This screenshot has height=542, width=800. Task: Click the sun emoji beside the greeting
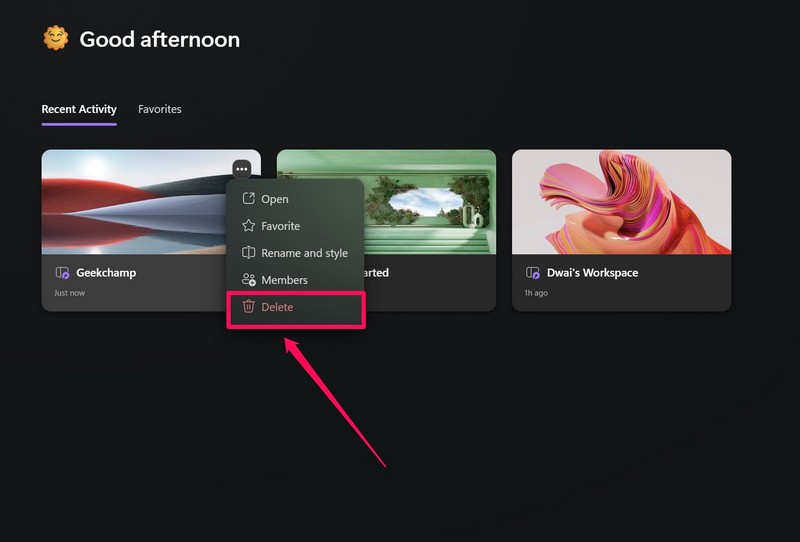click(54, 39)
